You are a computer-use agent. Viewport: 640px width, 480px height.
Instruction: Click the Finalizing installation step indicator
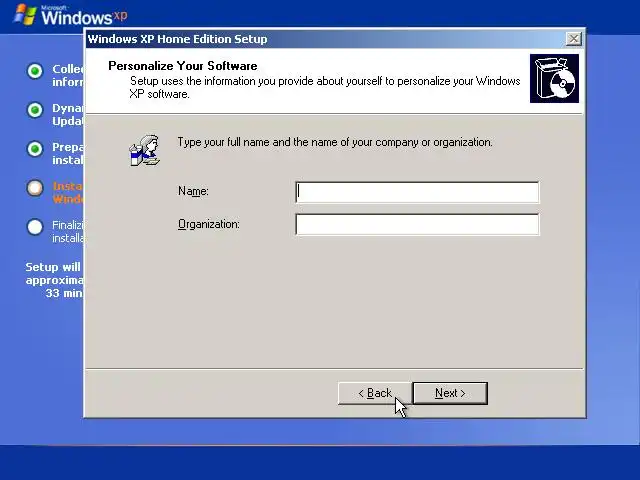point(35,227)
